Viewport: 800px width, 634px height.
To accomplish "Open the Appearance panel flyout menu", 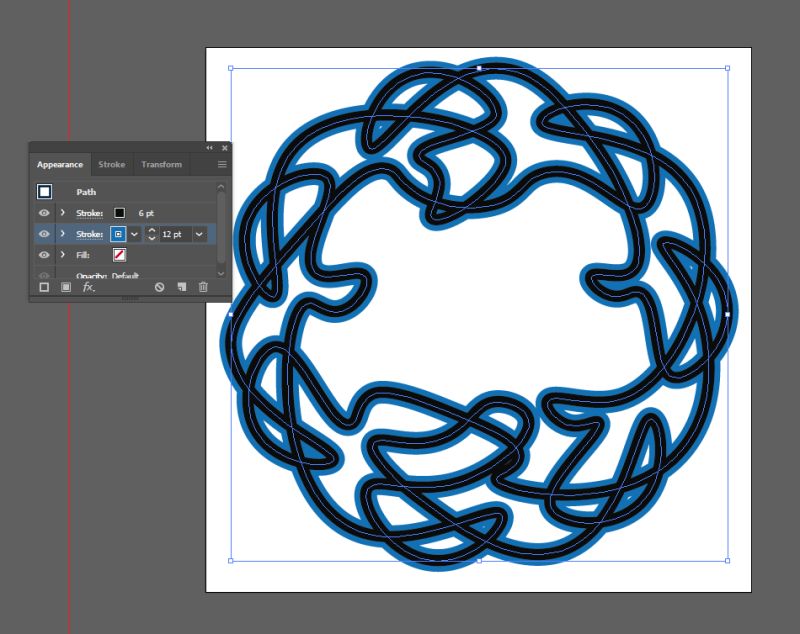I will click(x=221, y=165).
